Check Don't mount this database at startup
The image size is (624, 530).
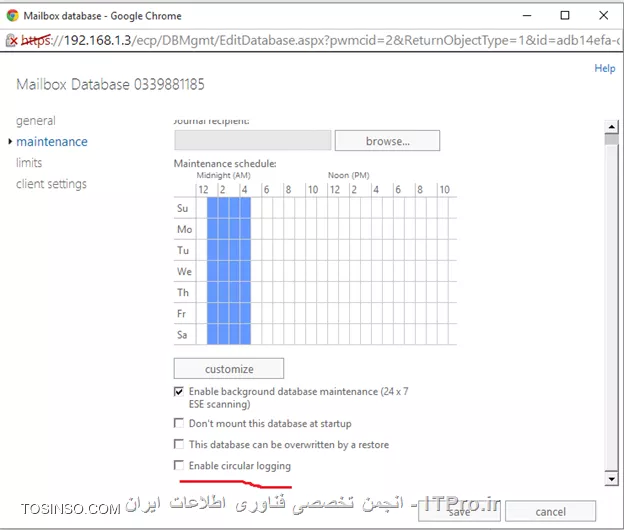(179, 423)
